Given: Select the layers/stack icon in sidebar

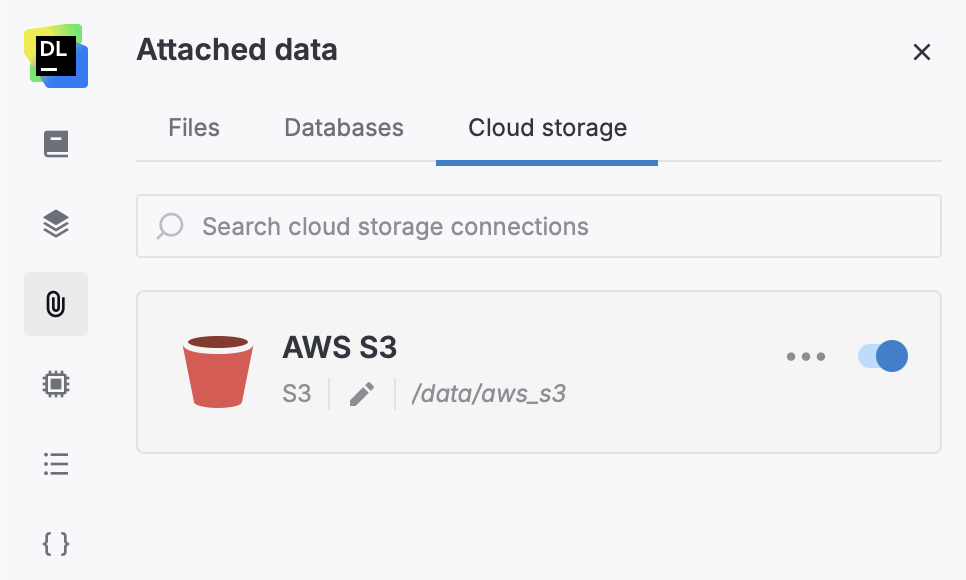Looking at the screenshot, I should [56, 224].
